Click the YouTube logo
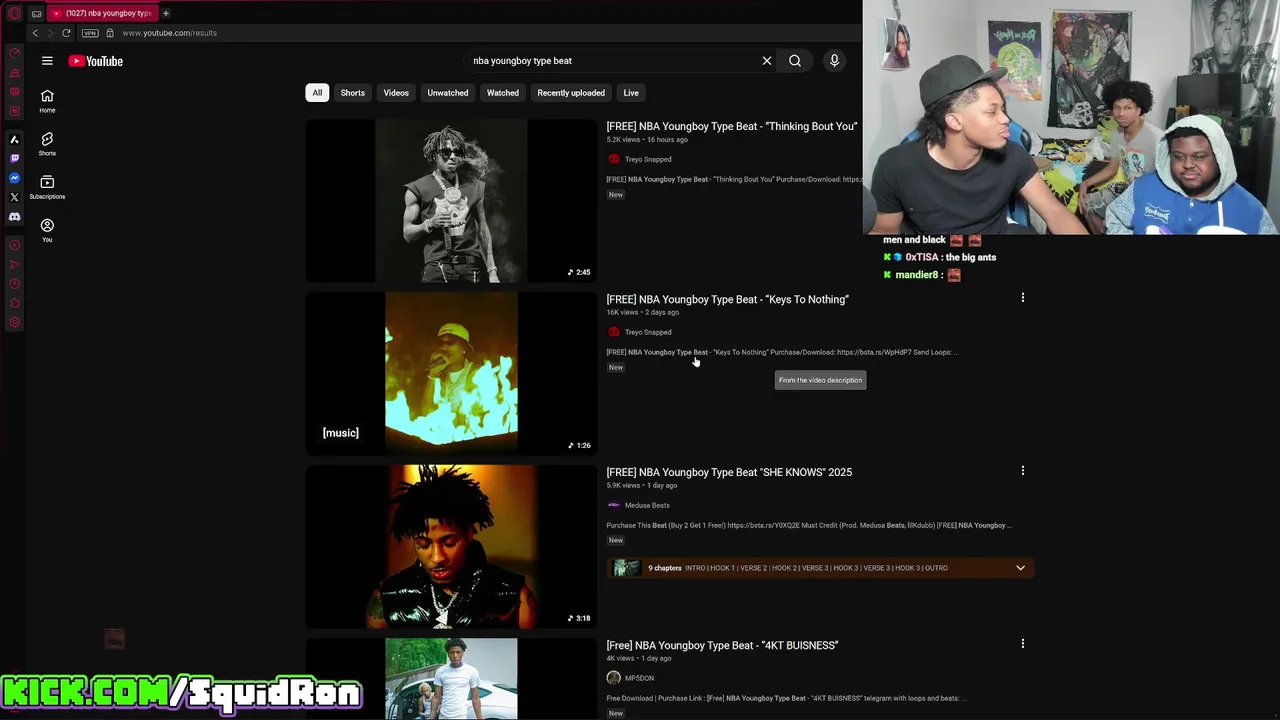The width and height of the screenshot is (1280, 720). pos(96,61)
